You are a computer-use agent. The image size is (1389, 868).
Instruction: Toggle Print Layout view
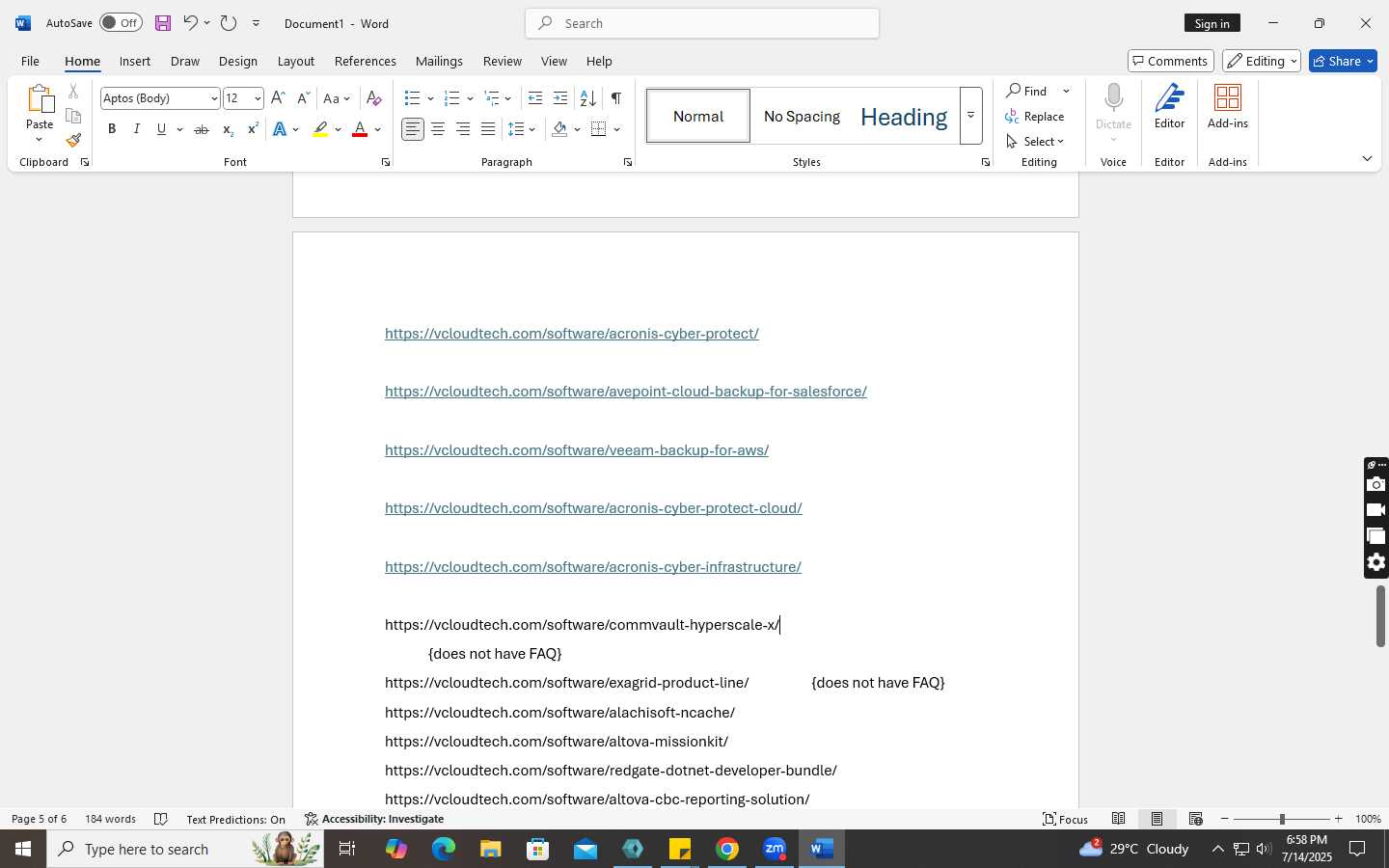point(1157,819)
